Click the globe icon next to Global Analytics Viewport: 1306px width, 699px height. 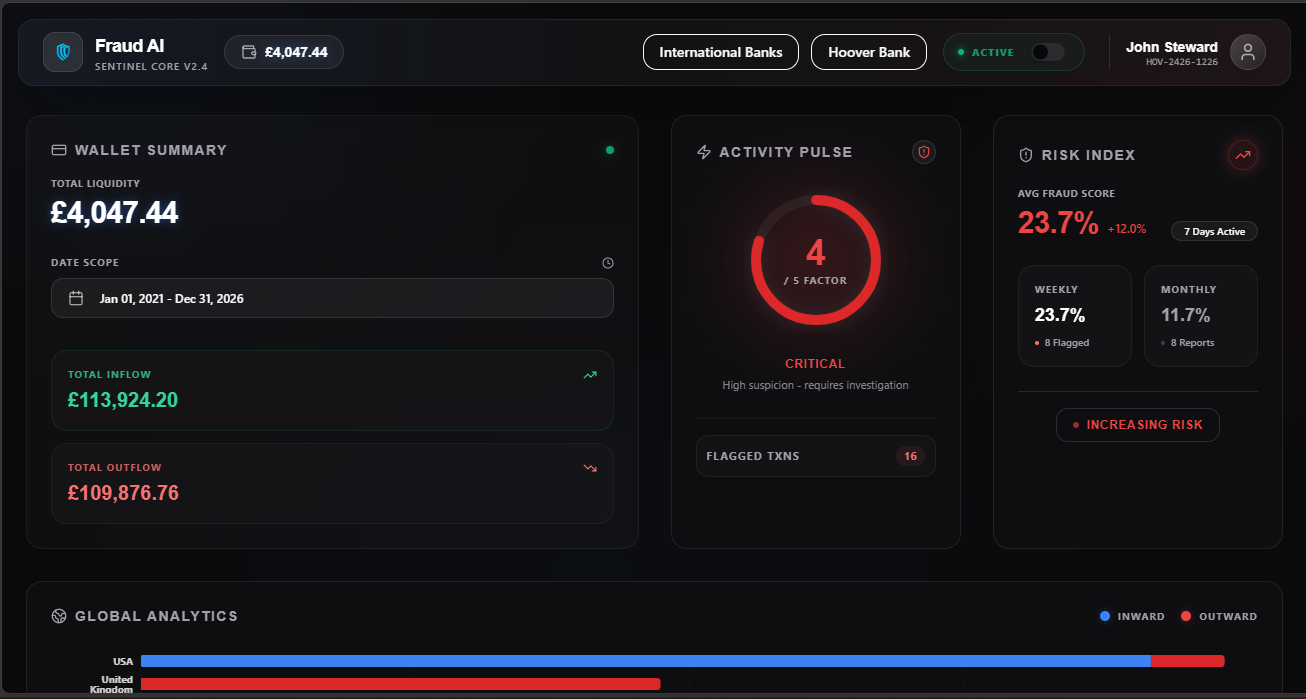(59, 616)
